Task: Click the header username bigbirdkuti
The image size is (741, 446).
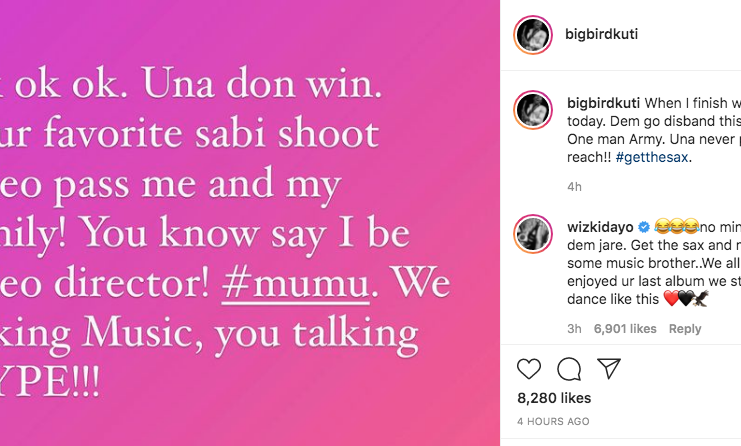Action: coord(602,34)
